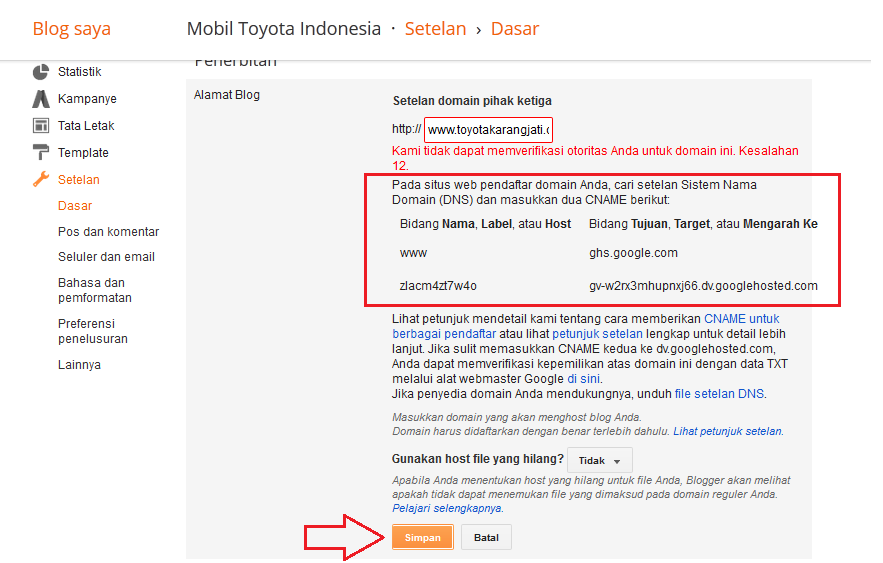Click the Batal button

pos(486,538)
